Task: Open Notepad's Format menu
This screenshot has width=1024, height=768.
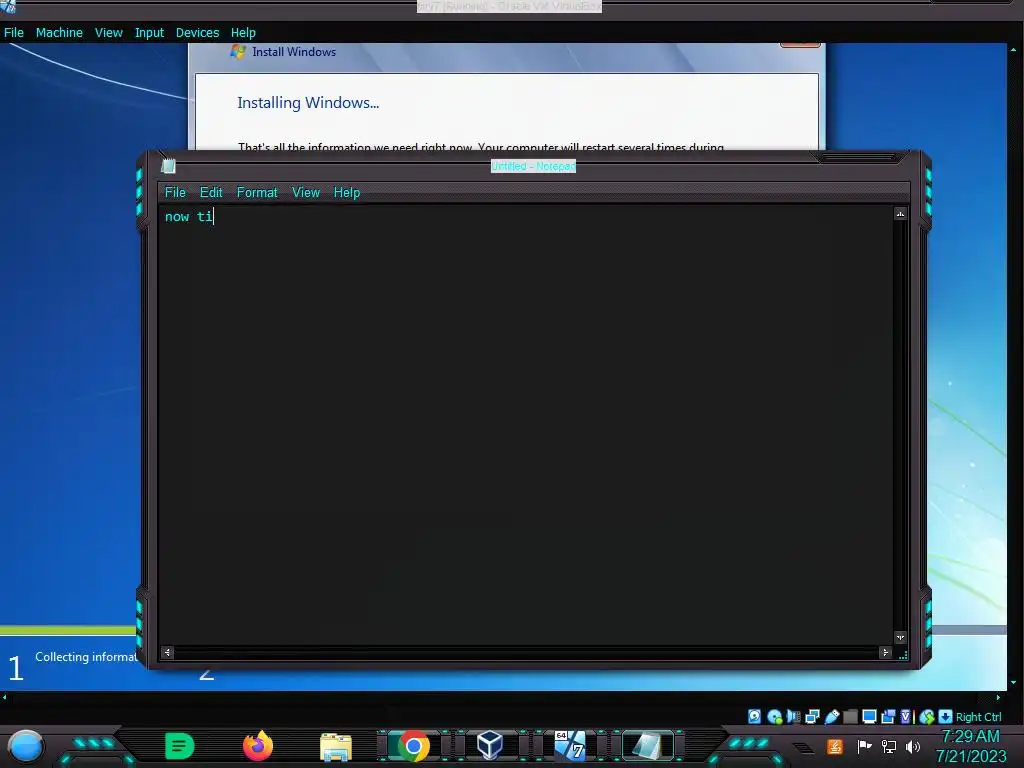Action: click(x=257, y=193)
